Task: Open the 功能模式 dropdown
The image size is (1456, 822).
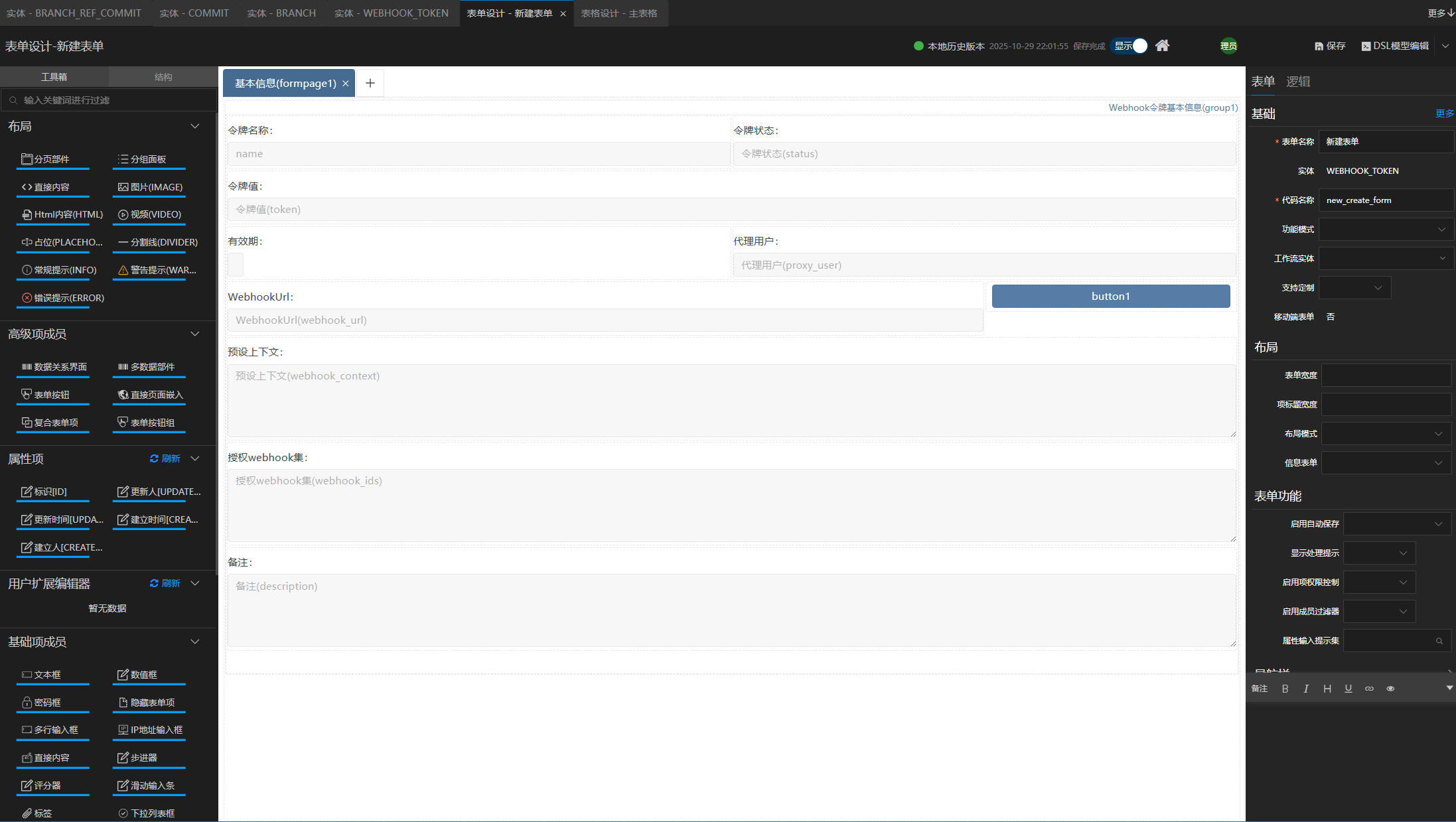Action: click(1385, 230)
